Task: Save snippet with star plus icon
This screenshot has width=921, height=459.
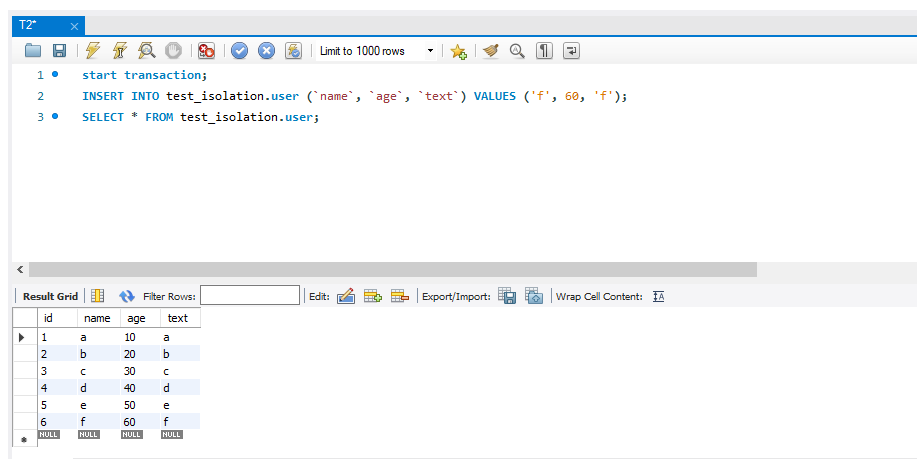Action: [458, 52]
